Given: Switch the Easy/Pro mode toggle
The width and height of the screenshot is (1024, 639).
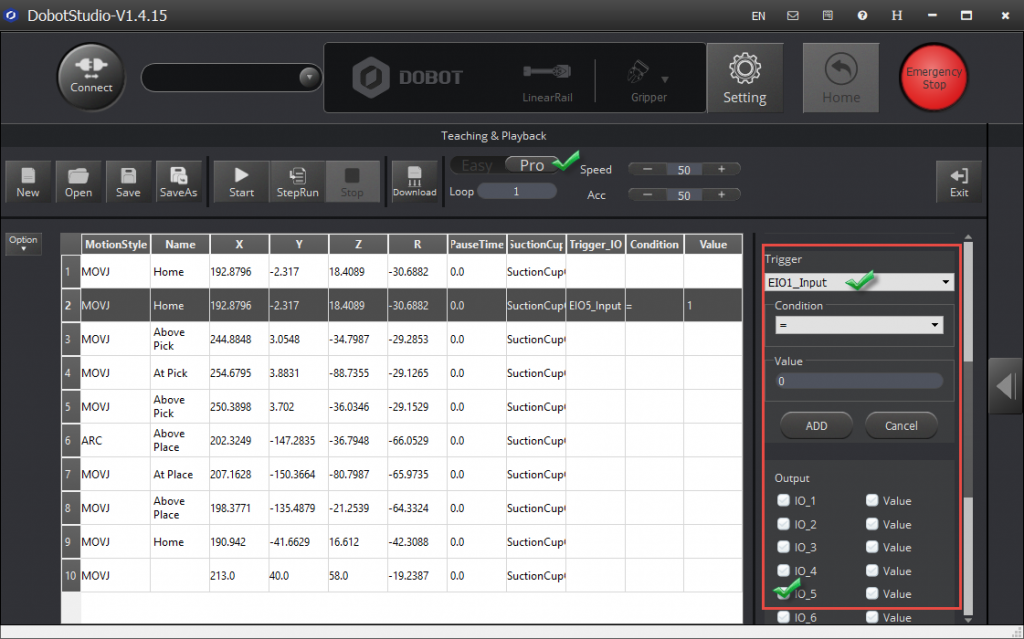Looking at the screenshot, I should point(504,165).
